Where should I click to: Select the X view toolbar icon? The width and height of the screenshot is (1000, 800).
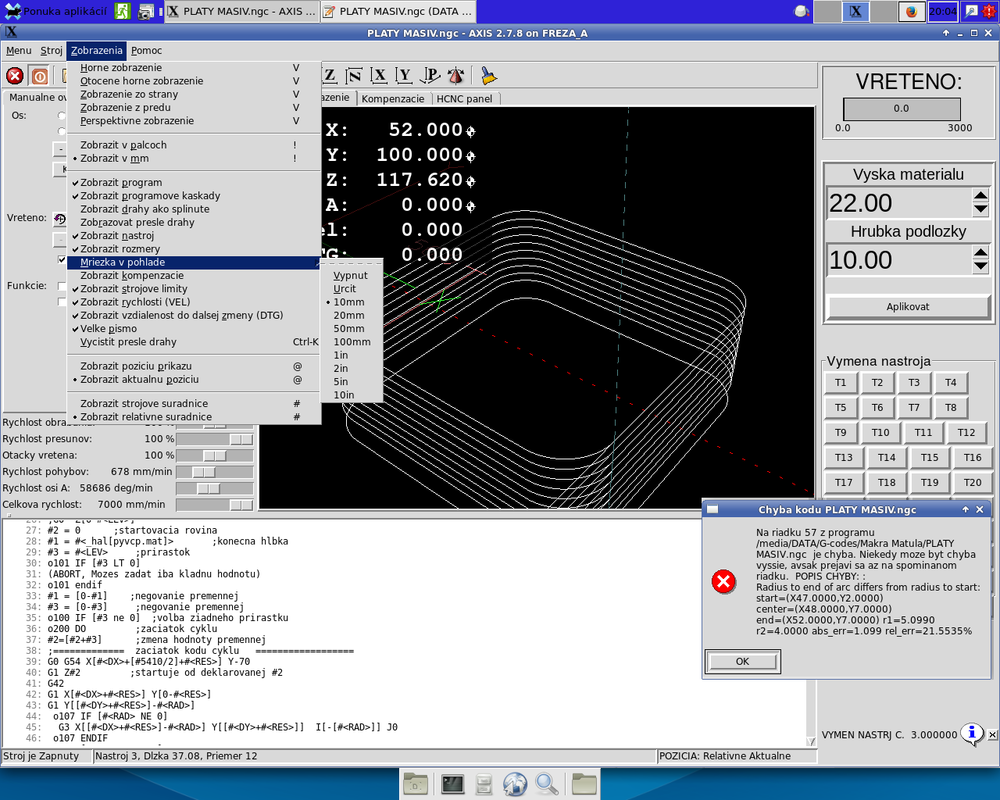pos(379,76)
